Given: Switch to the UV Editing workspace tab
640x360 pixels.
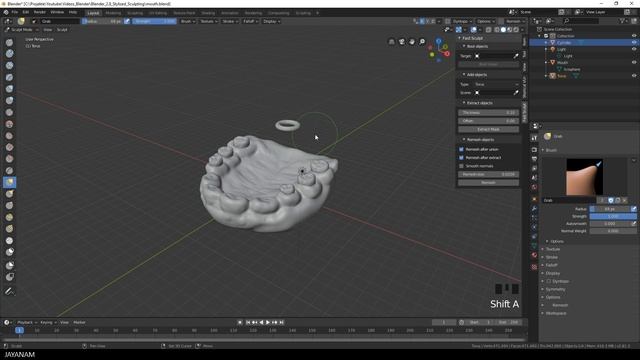Looking at the screenshot, I should pos(158,13).
